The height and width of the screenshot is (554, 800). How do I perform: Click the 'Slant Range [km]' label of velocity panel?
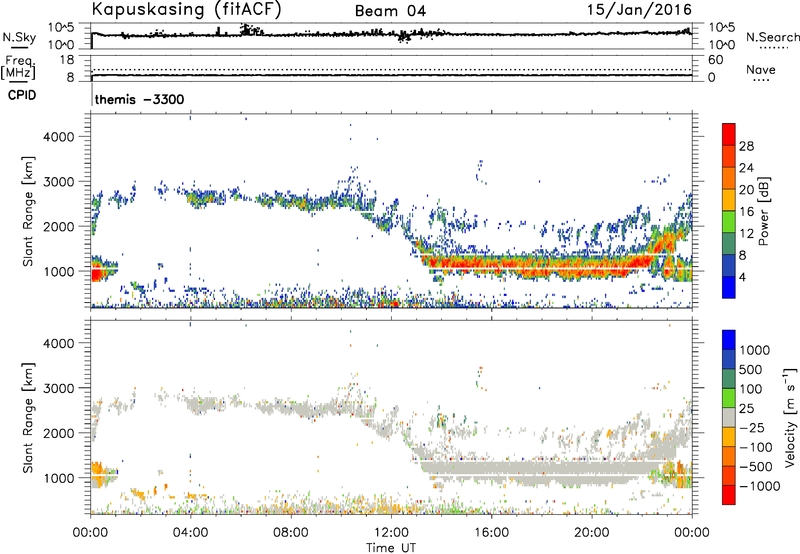pyautogui.click(x=28, y=417)
